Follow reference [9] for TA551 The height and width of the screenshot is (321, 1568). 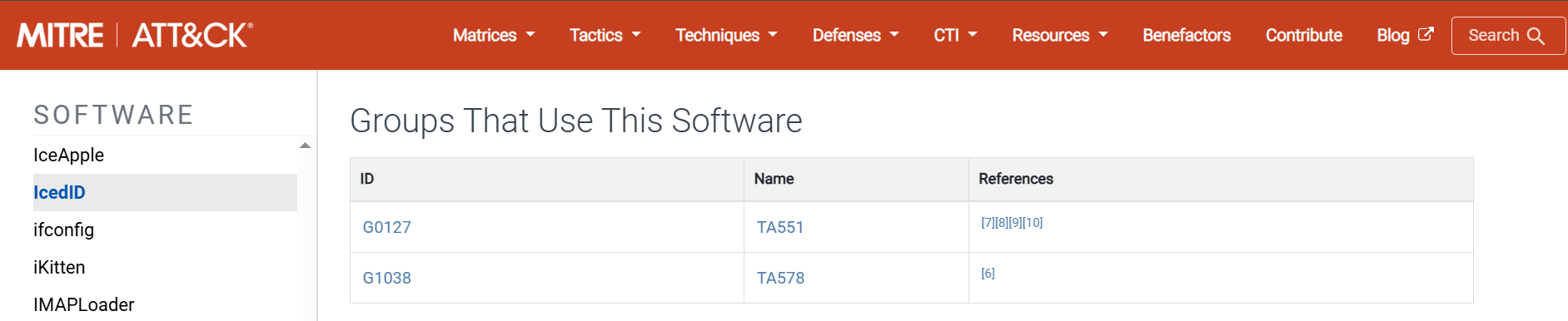pos(1015,223)
